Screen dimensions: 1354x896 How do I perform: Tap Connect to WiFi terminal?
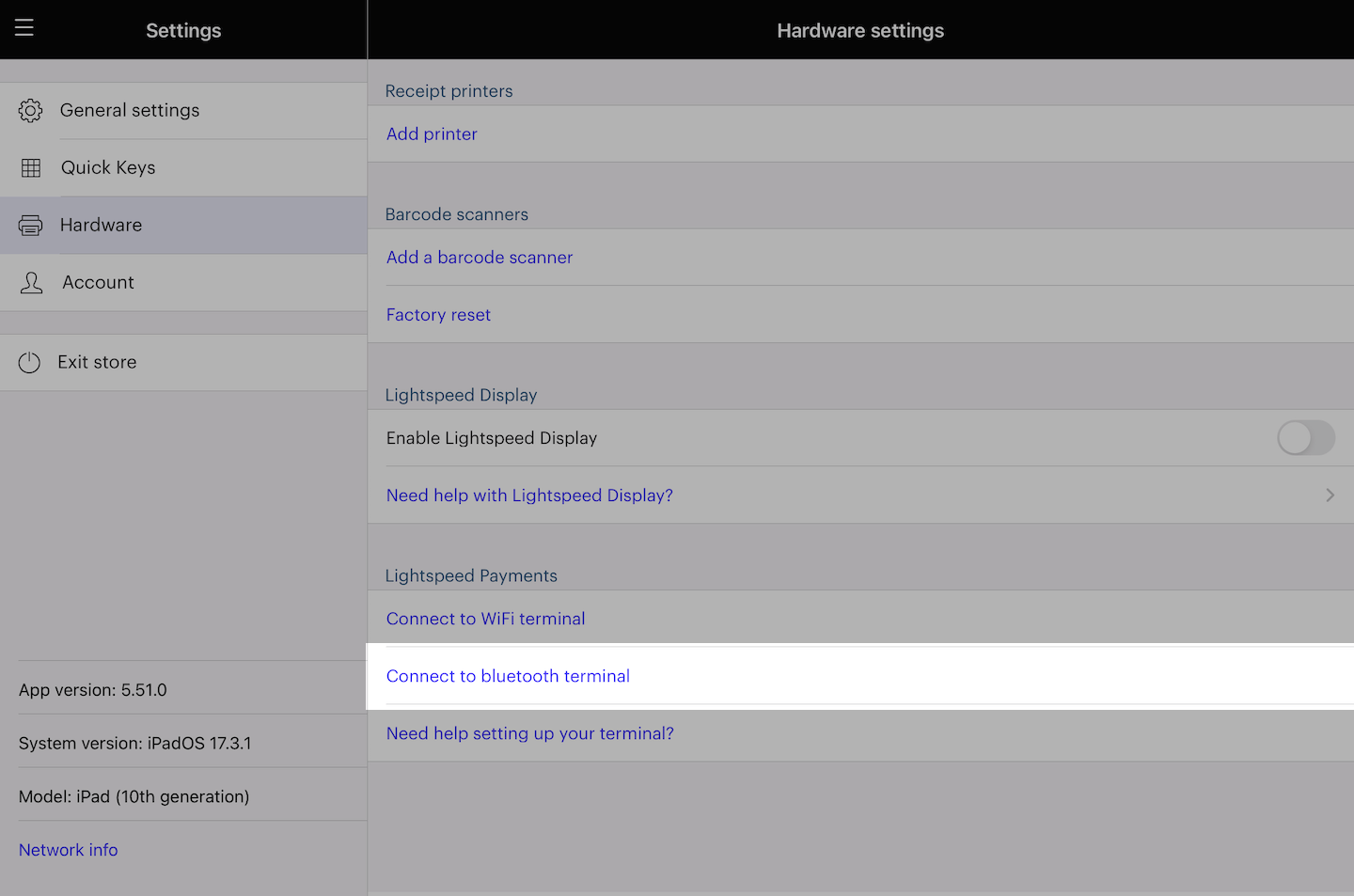point(485,619)
